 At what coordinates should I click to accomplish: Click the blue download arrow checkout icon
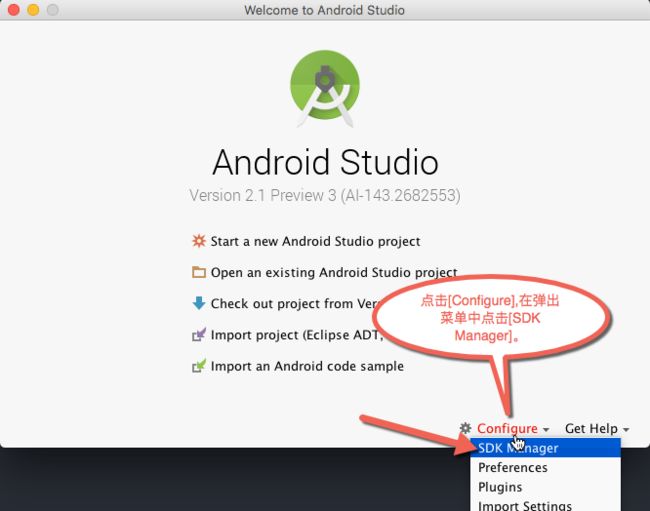pos(199,303)
